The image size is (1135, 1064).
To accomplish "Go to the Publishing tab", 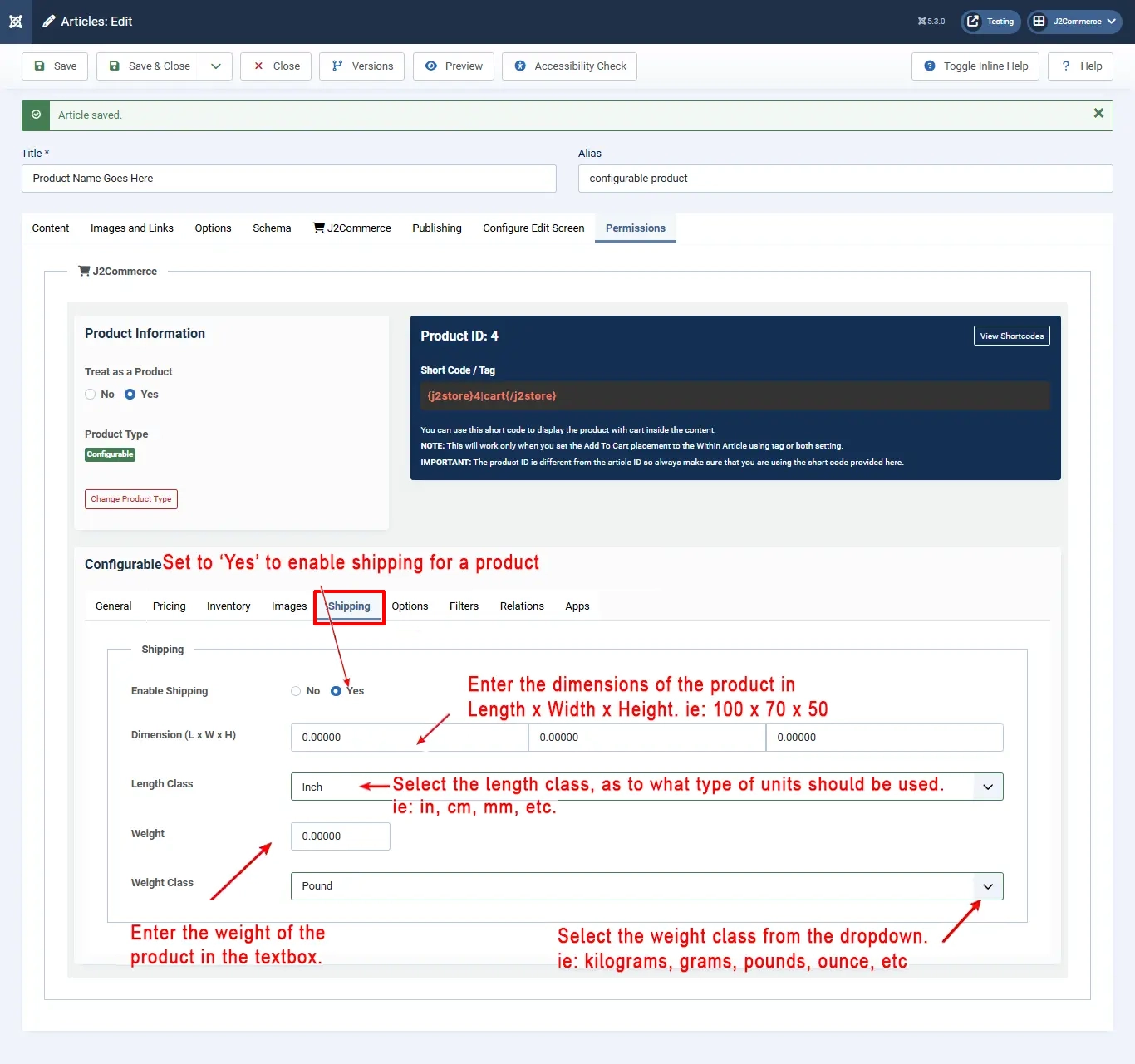I will click(x=437, y=228).
